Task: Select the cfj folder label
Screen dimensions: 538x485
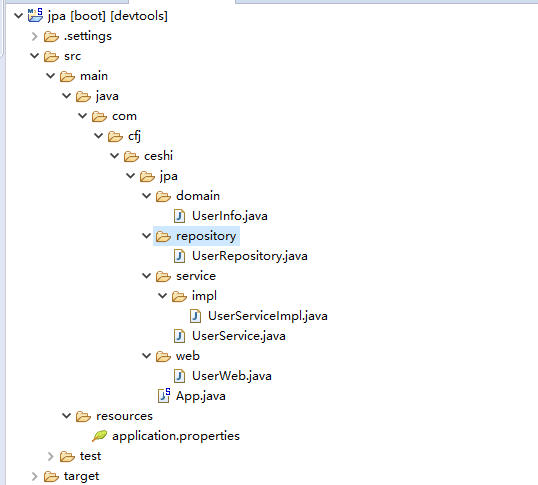Action: [134, 136]
